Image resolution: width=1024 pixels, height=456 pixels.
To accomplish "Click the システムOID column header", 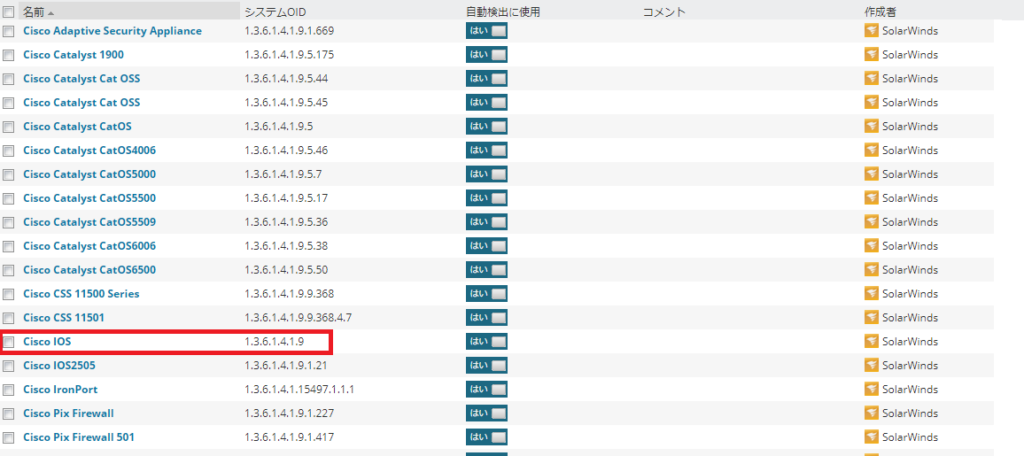I will (x=275, y=12).
